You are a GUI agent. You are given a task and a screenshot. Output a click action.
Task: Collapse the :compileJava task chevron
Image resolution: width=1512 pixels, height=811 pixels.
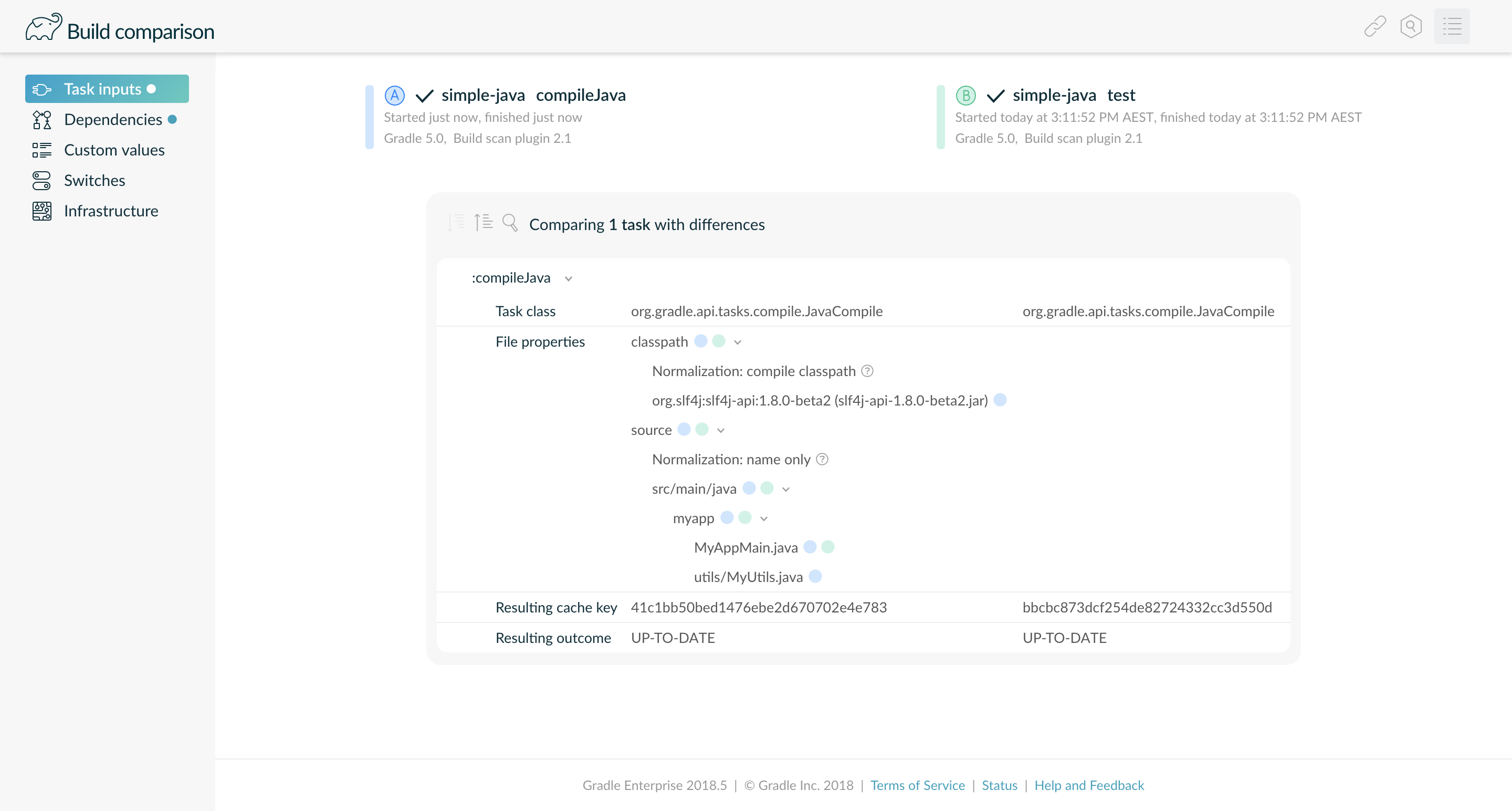[568, 279]
